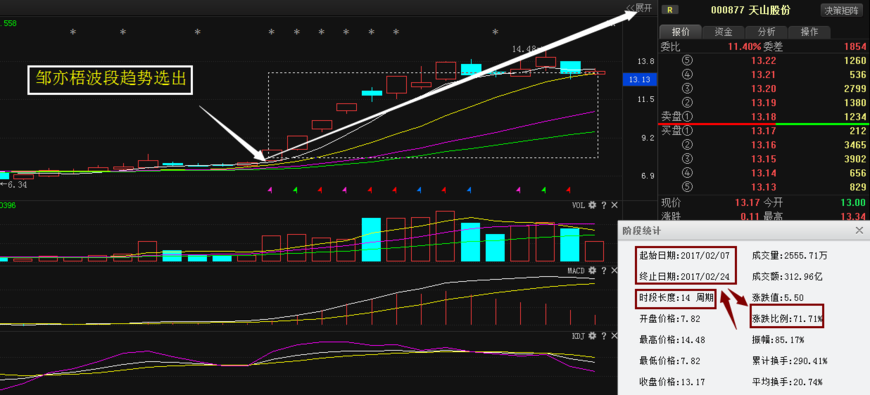
Task: Select the tallest cyan volume bar
Action: click(371, 240)
